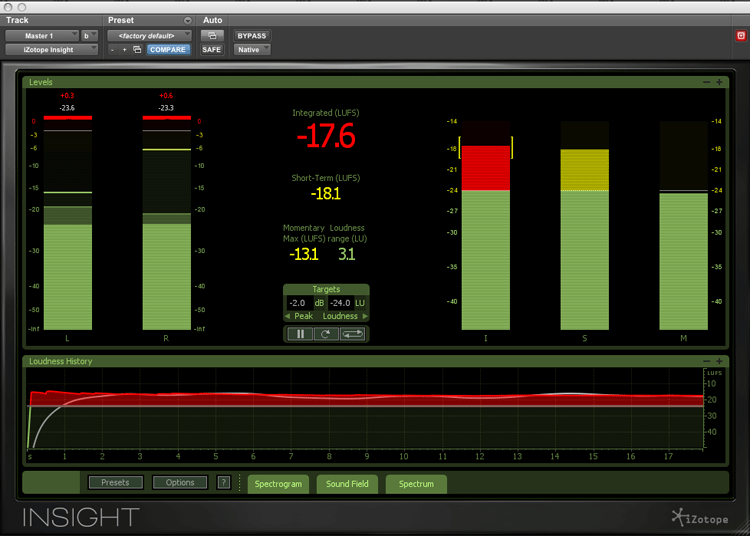Click the iZotope logo

pos(700,518)
